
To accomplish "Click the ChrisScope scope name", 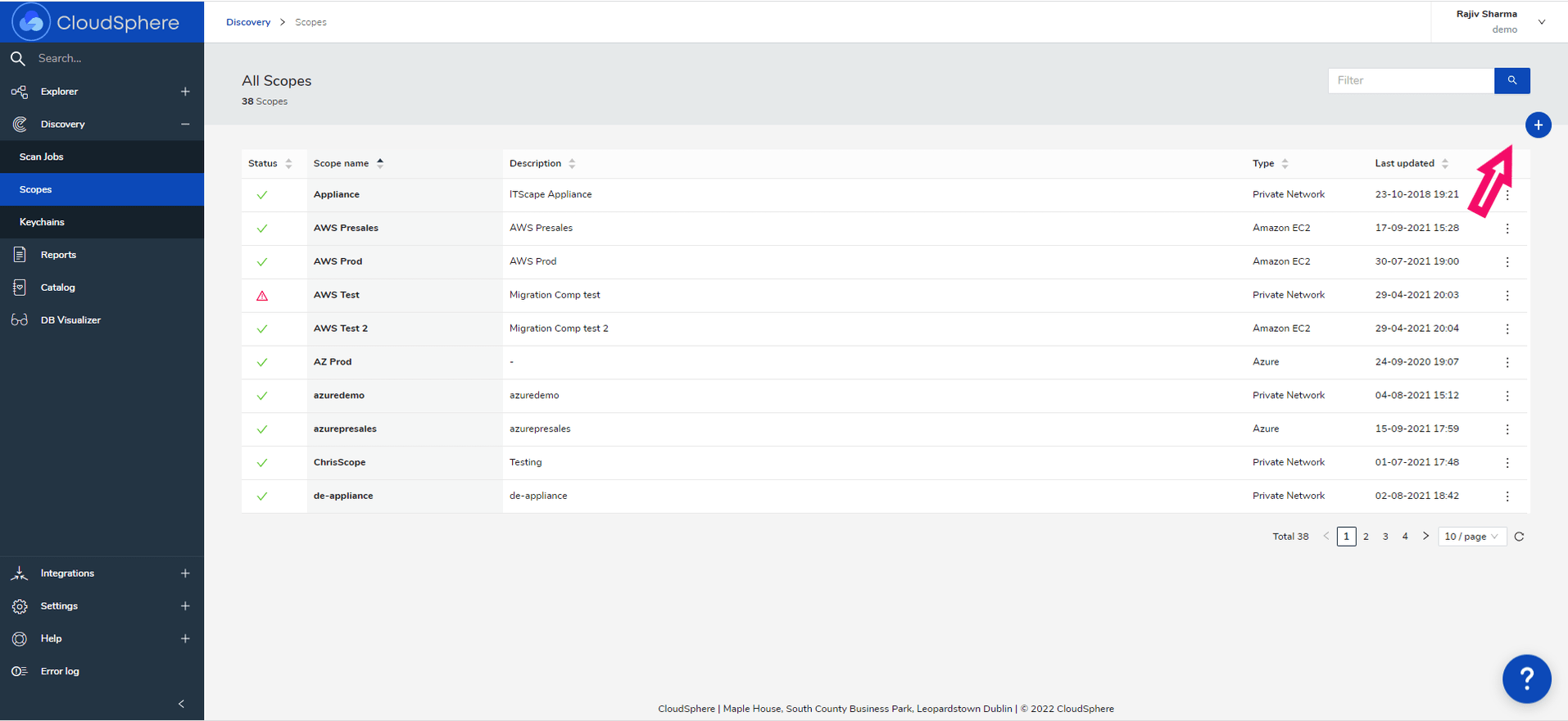I will 339,462.
